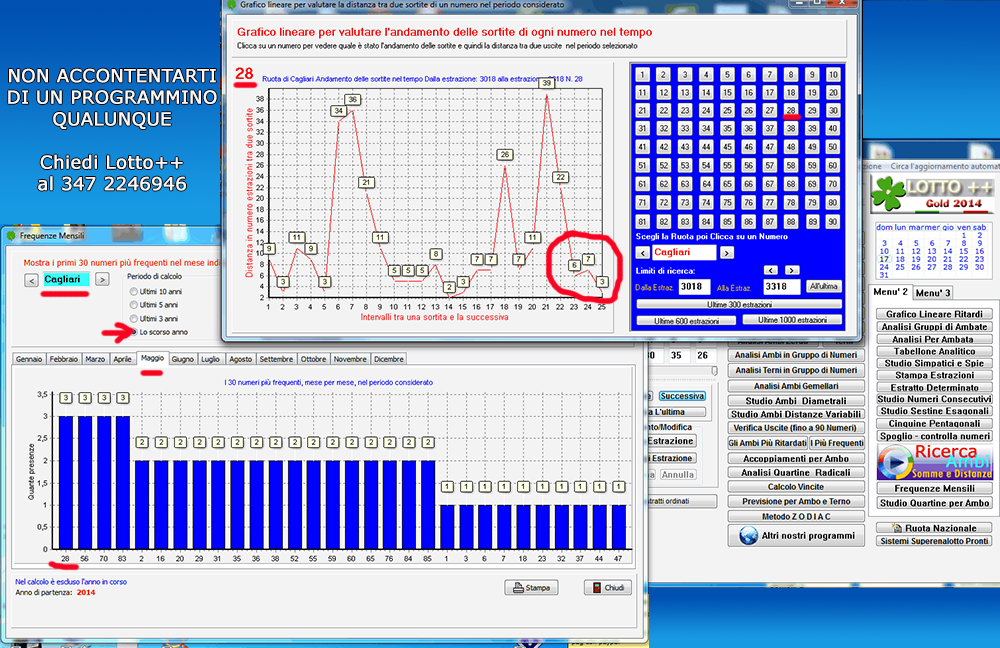This screenshot has width=1000, height=648.
Task: Switch to Settembre tab
Action: tap(276, 359)
